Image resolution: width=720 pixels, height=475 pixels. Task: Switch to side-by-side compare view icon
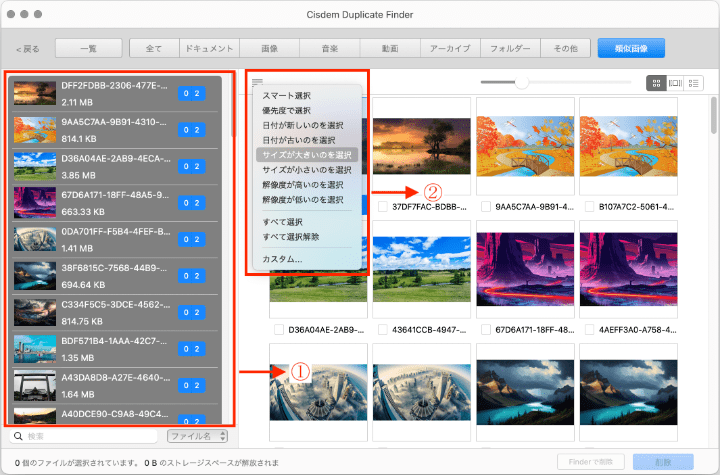[x=675, y=83]
